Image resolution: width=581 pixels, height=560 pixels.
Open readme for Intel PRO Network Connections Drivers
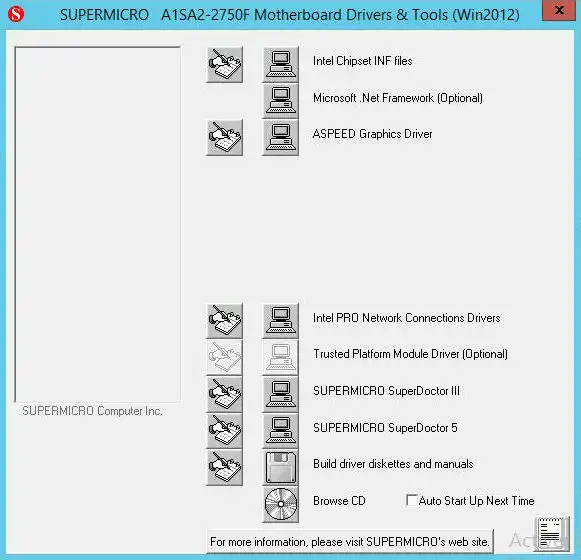coord(225,321)
